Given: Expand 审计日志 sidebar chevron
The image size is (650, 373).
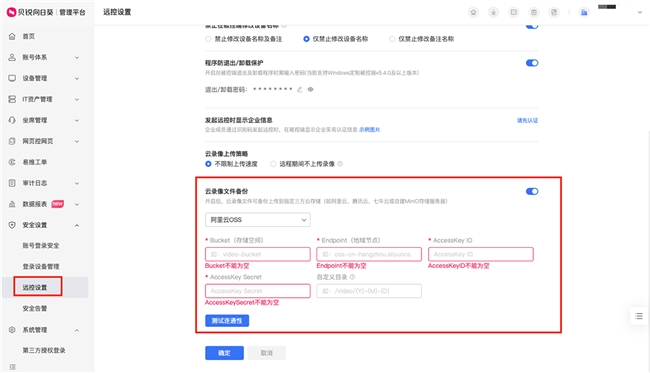Looking at the screenshot, I should pos(77,183).
